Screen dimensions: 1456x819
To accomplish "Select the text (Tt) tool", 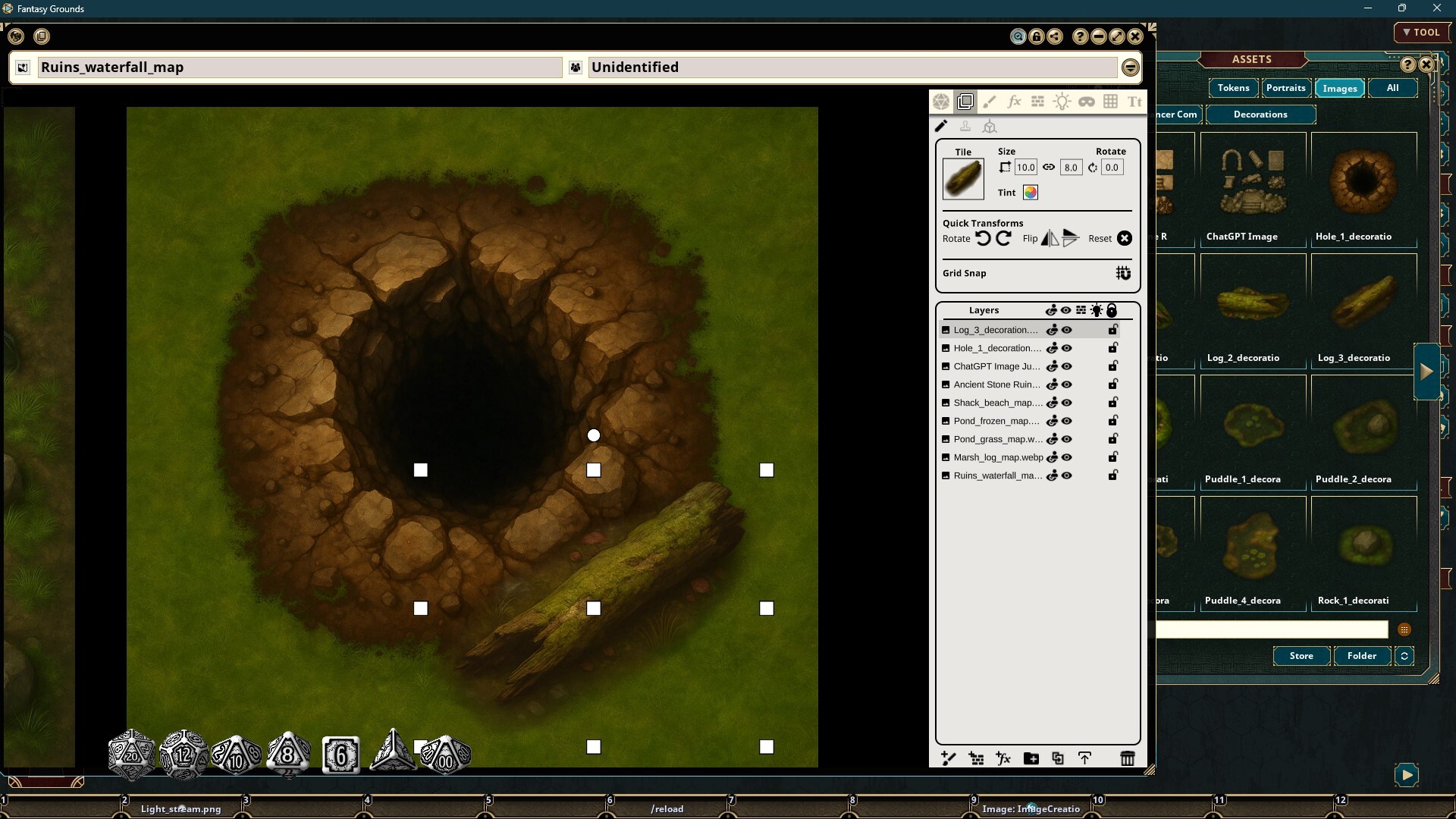I will (1134, 102).
